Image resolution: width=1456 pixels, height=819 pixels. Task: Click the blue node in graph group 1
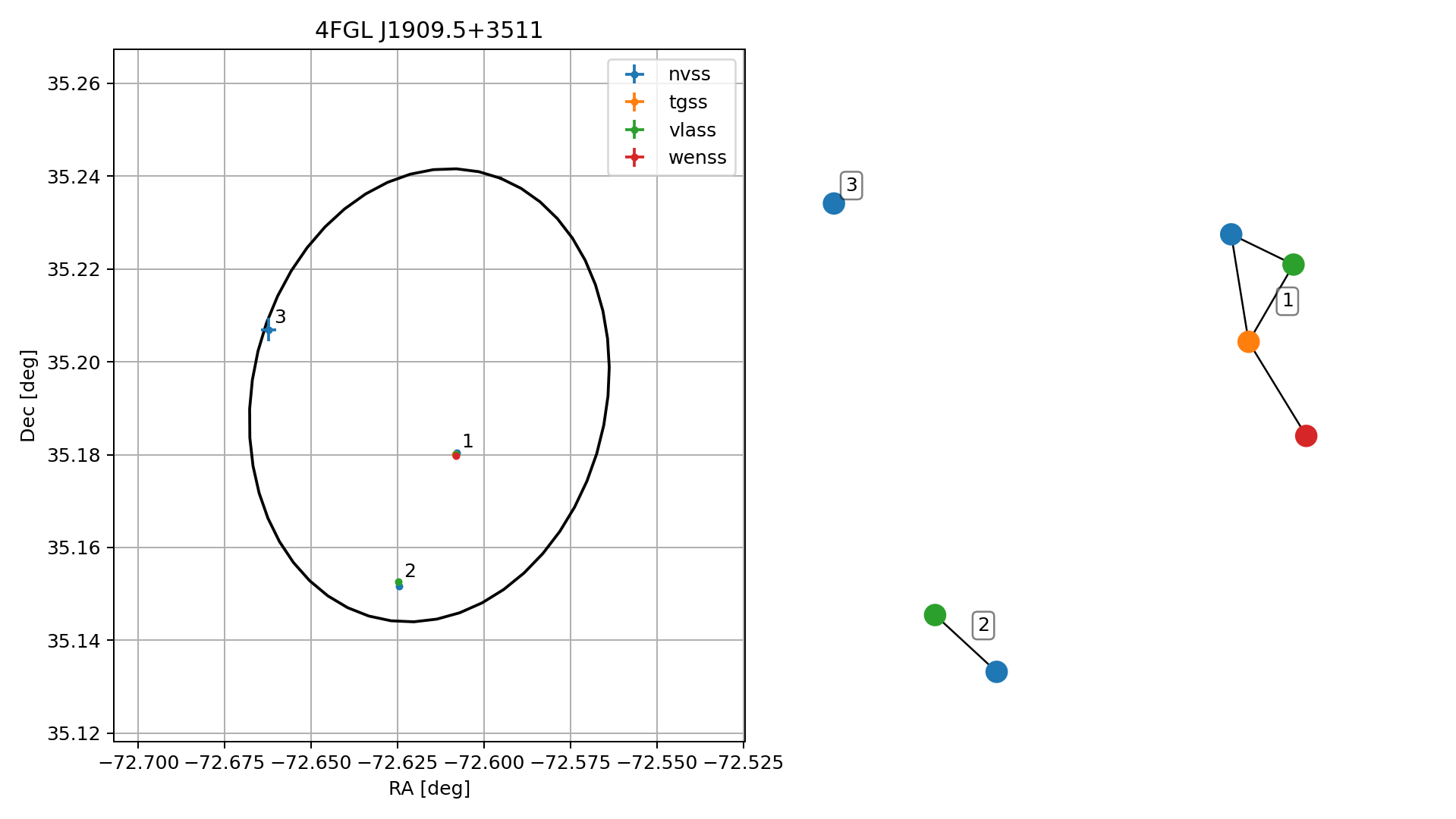(1231, 234)
